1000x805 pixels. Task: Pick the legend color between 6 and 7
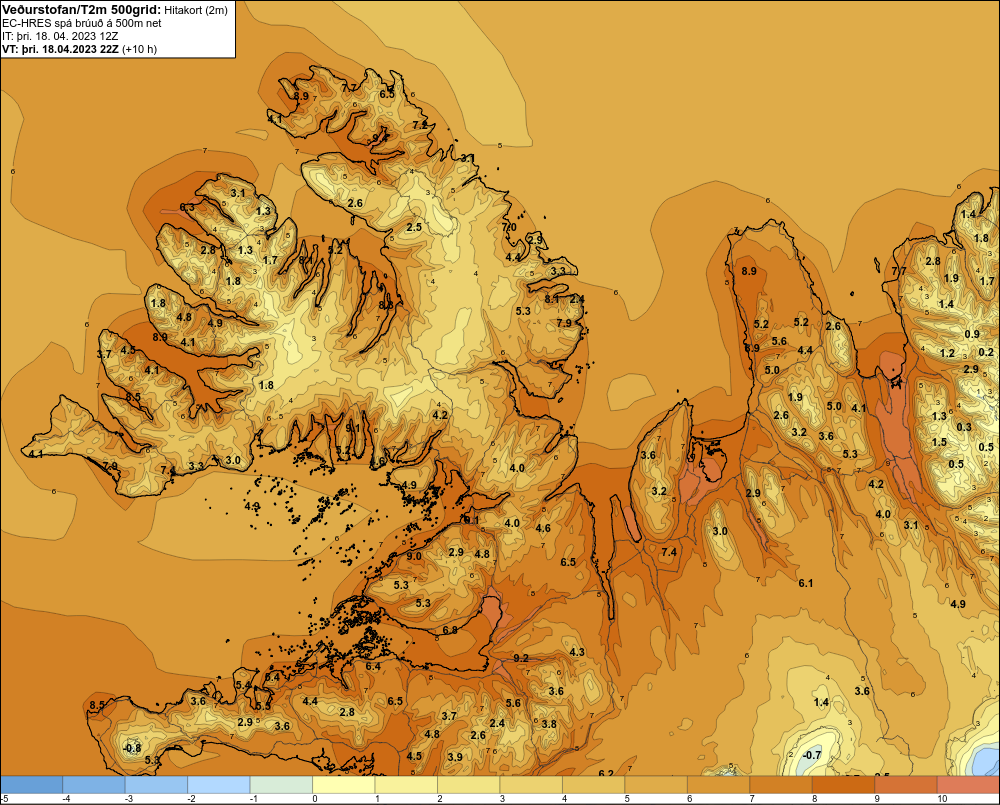[x=719, y=784]
